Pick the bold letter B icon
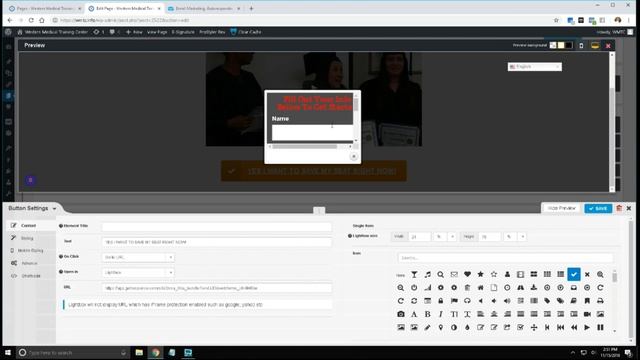Screen dimensions: 640x360 [427, 314]
